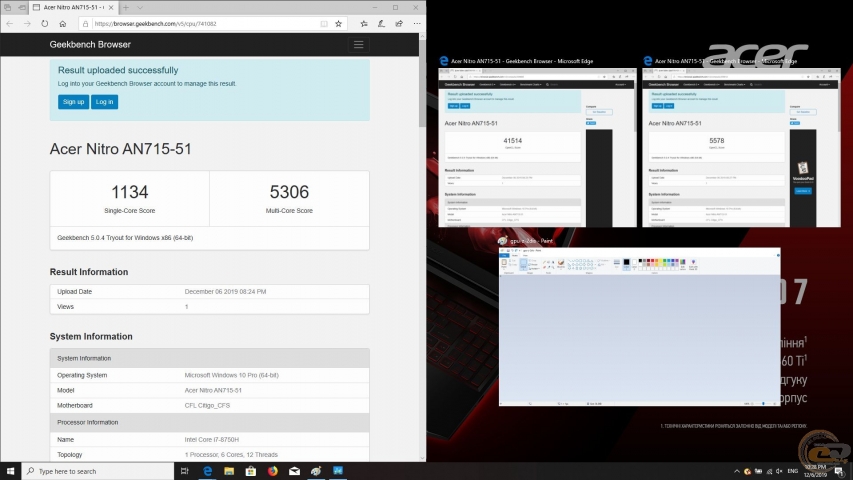
Task: Click scrollbar down arrow in Edge
Action: (422, 458)
